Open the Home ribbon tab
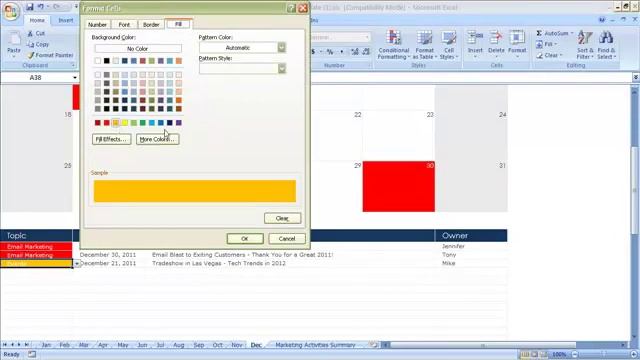Viewport: 640px width, 360px height. pyautogui.click(x=37, y=20)
